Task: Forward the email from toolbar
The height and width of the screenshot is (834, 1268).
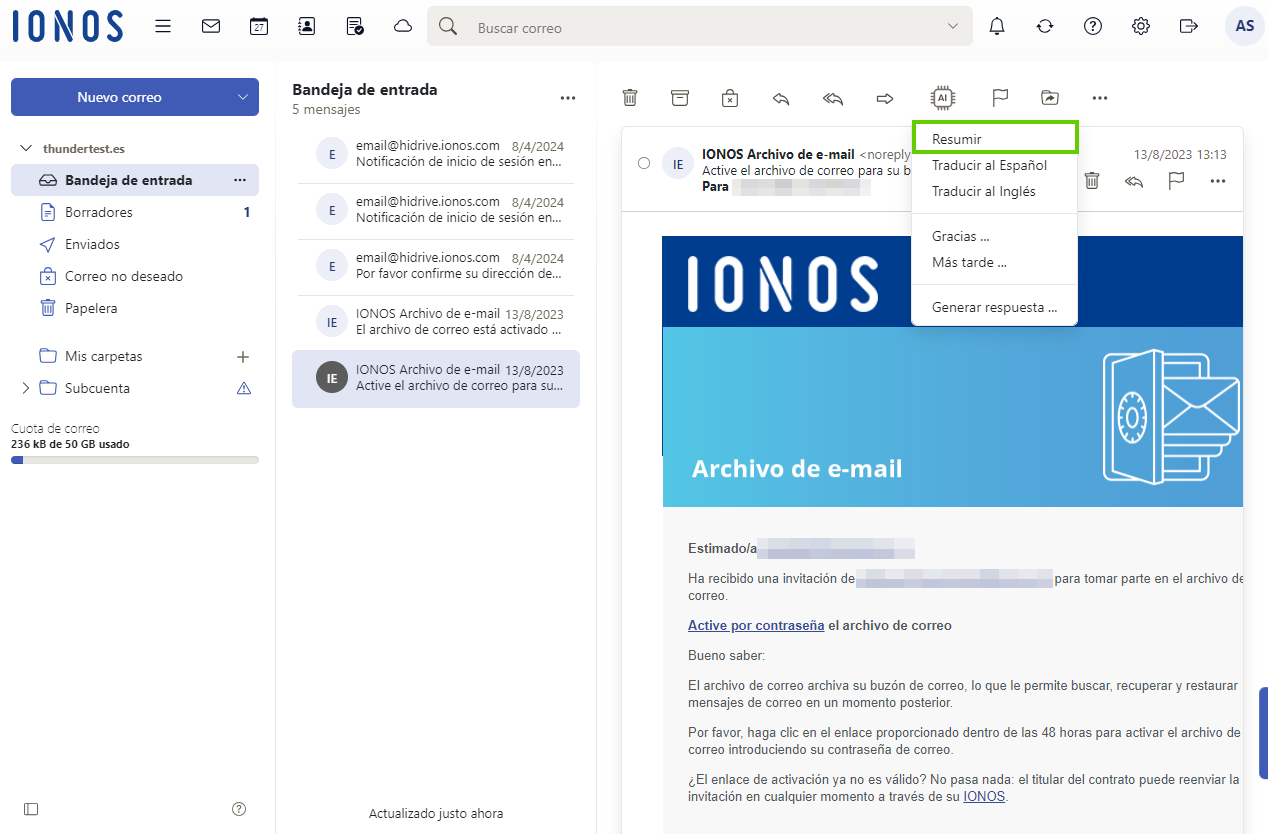Action: 885,98
